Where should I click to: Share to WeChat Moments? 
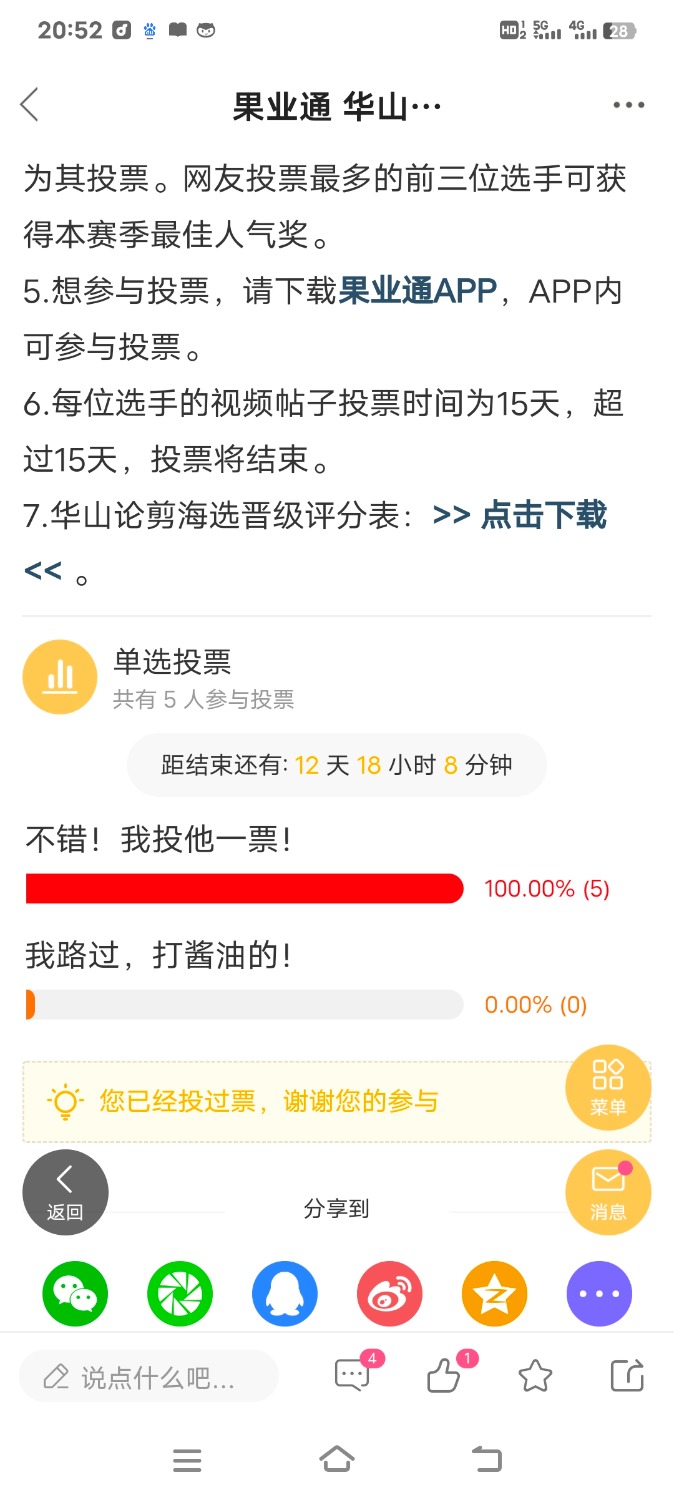point(180,1294)
